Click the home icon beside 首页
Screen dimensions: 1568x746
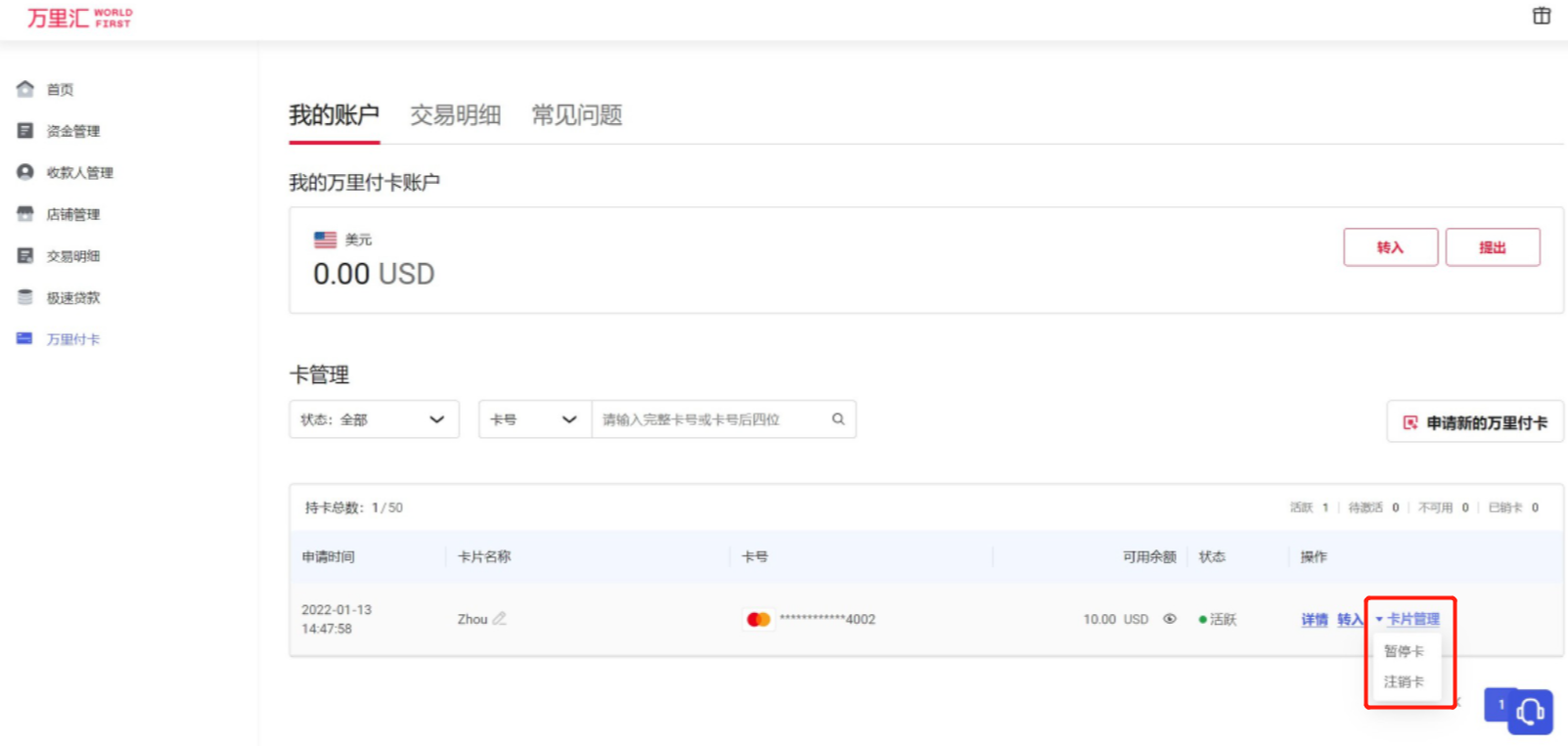[25, 89]
